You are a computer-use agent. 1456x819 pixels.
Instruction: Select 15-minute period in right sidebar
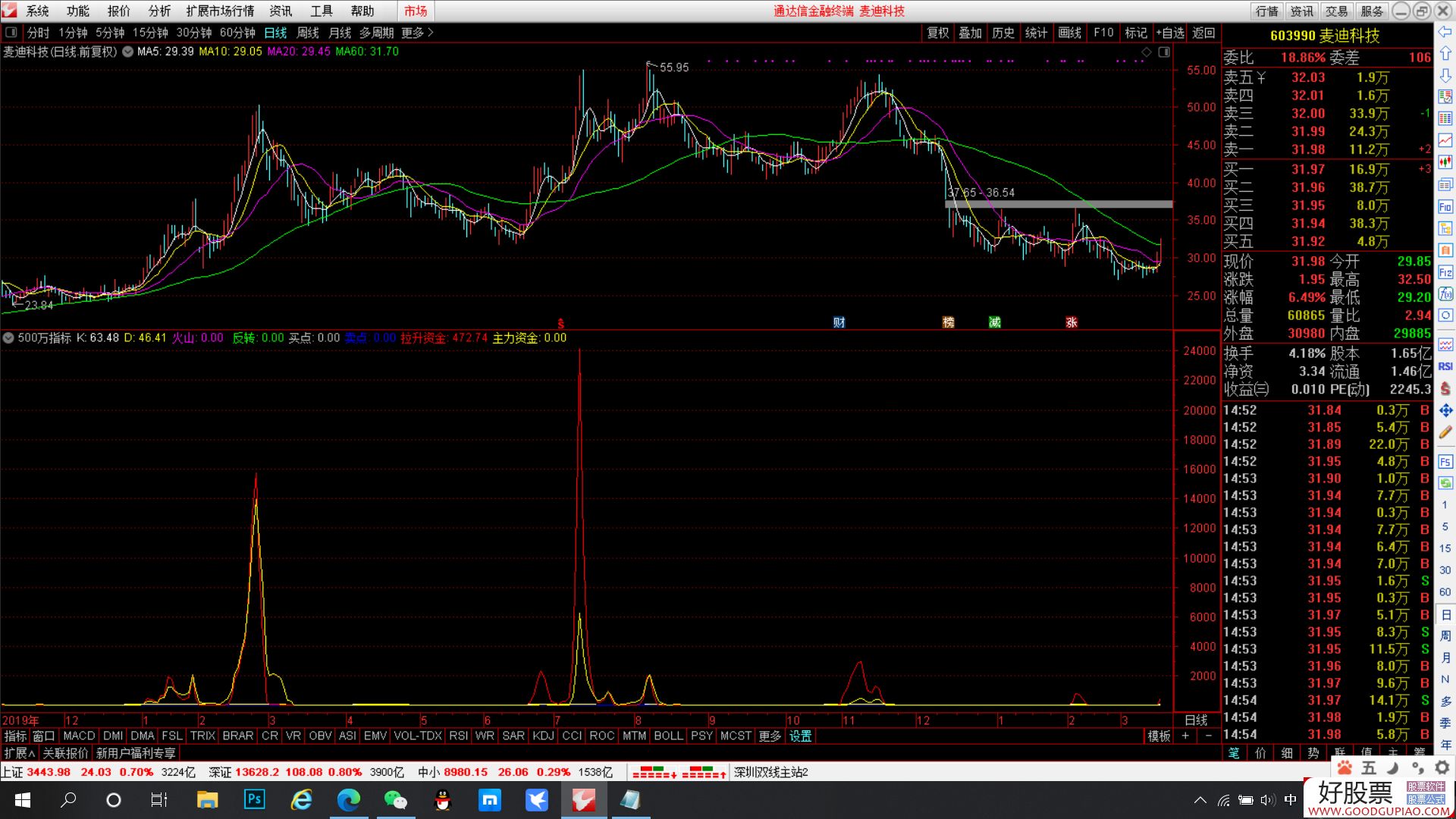pyautogui.click(x=1445, y=548)
